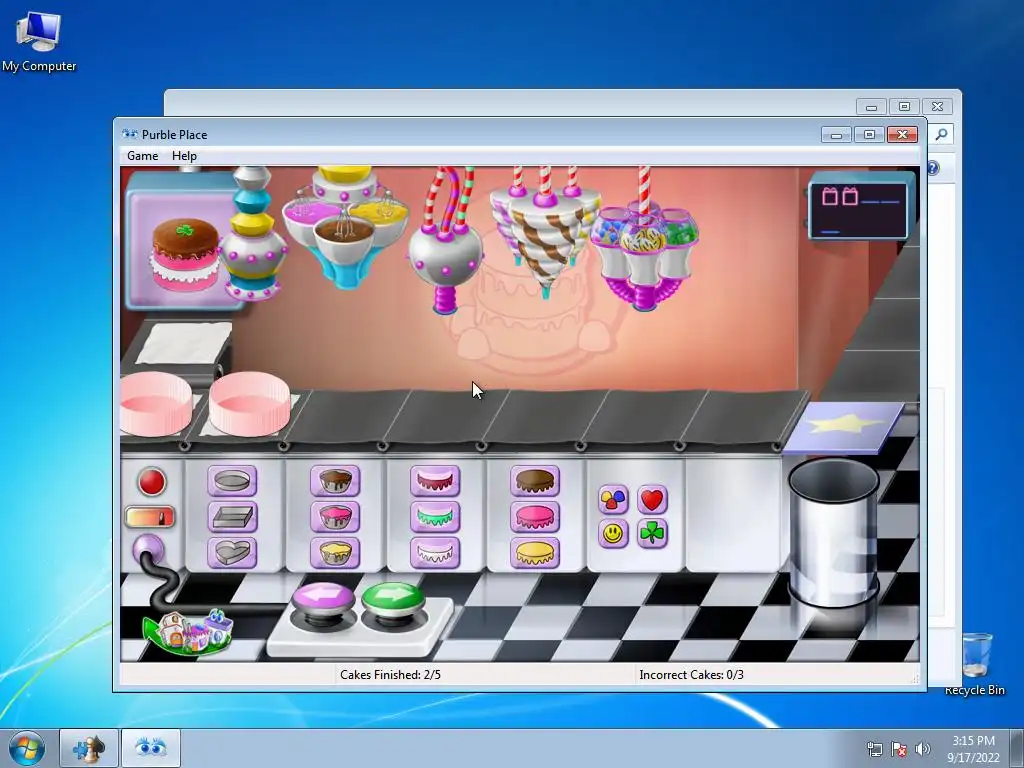Viewport: 1024px width, 768px height.
Task: Select the square cake pan button
Action: click(232, 517)
